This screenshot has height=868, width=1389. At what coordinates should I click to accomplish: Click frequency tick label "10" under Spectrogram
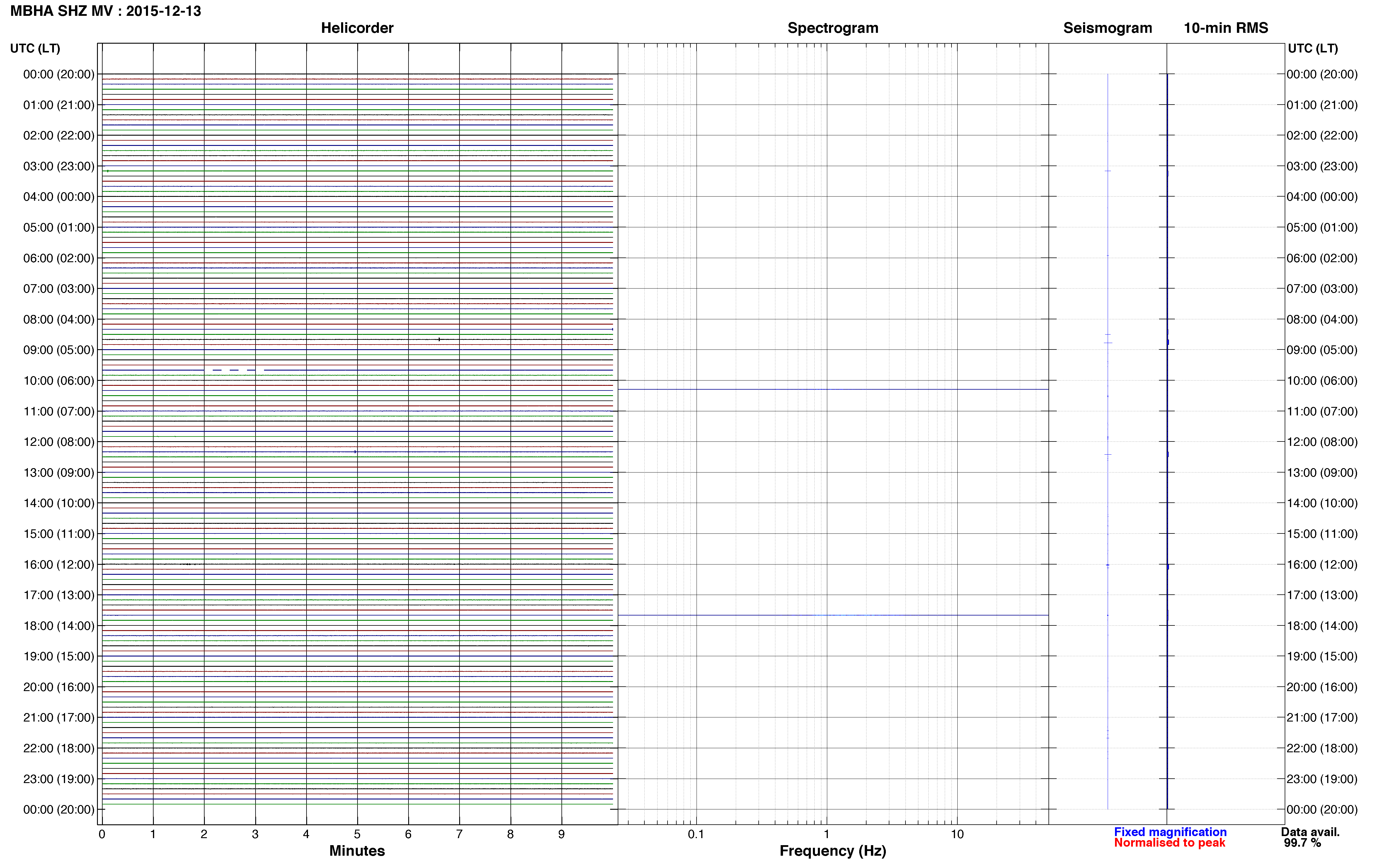pyautogui.click(x=957, y=834)
